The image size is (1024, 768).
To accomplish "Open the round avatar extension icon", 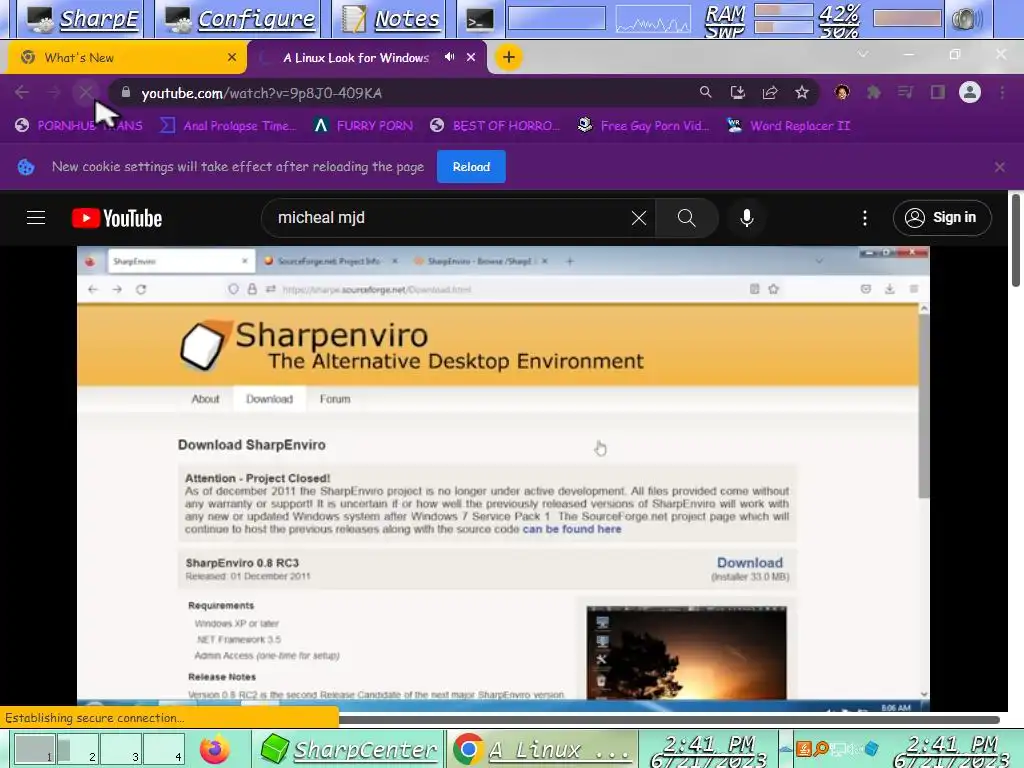I will (842, 93).
